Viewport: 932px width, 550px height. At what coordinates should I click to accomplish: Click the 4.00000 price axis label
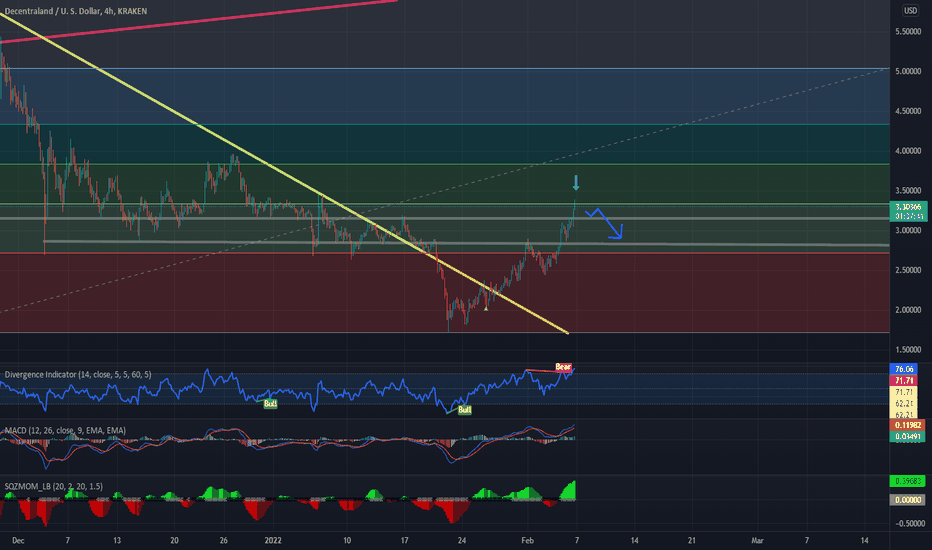click(x=908, y=151)
